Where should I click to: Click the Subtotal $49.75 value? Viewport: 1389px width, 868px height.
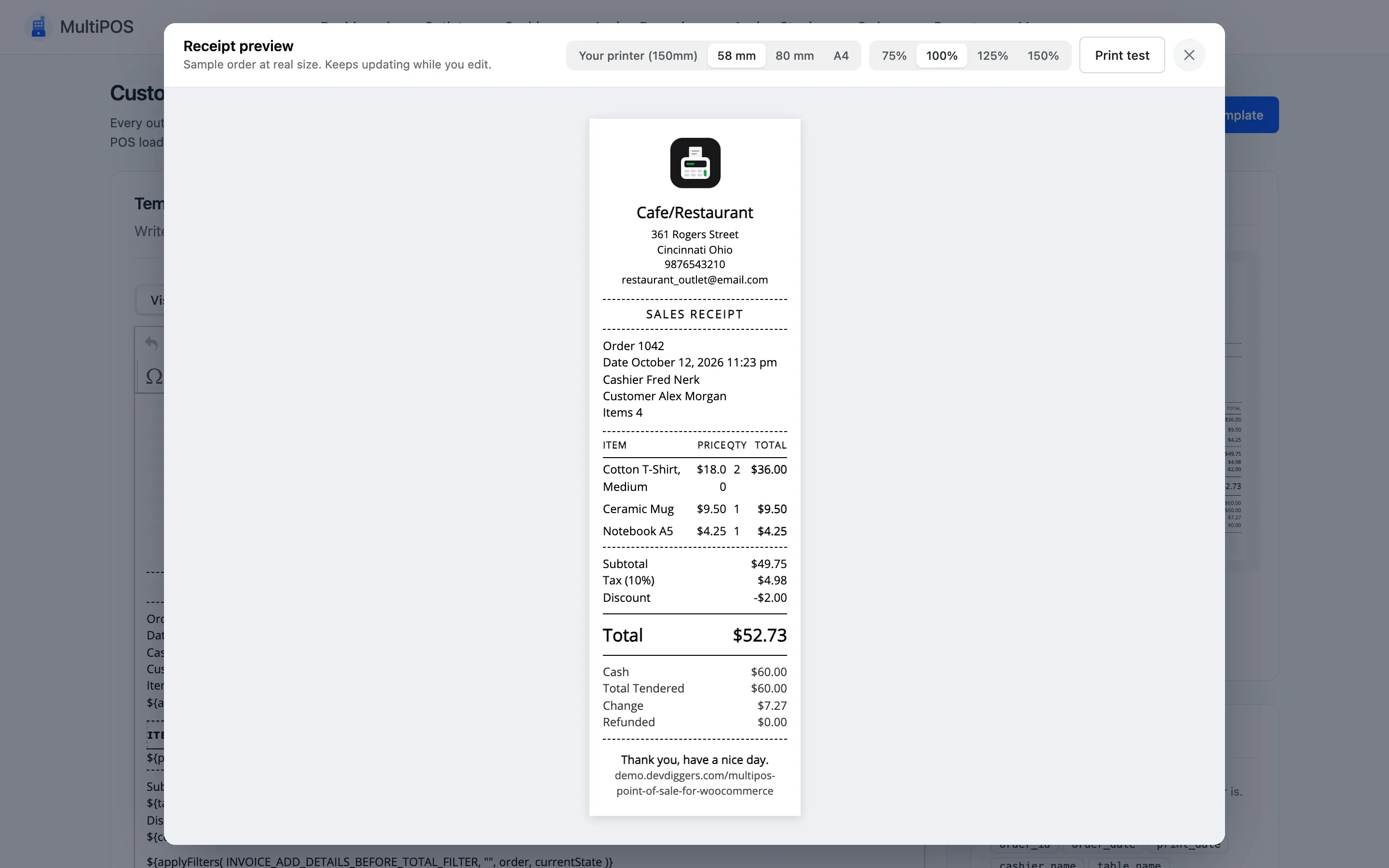click(x=769, y=564)
